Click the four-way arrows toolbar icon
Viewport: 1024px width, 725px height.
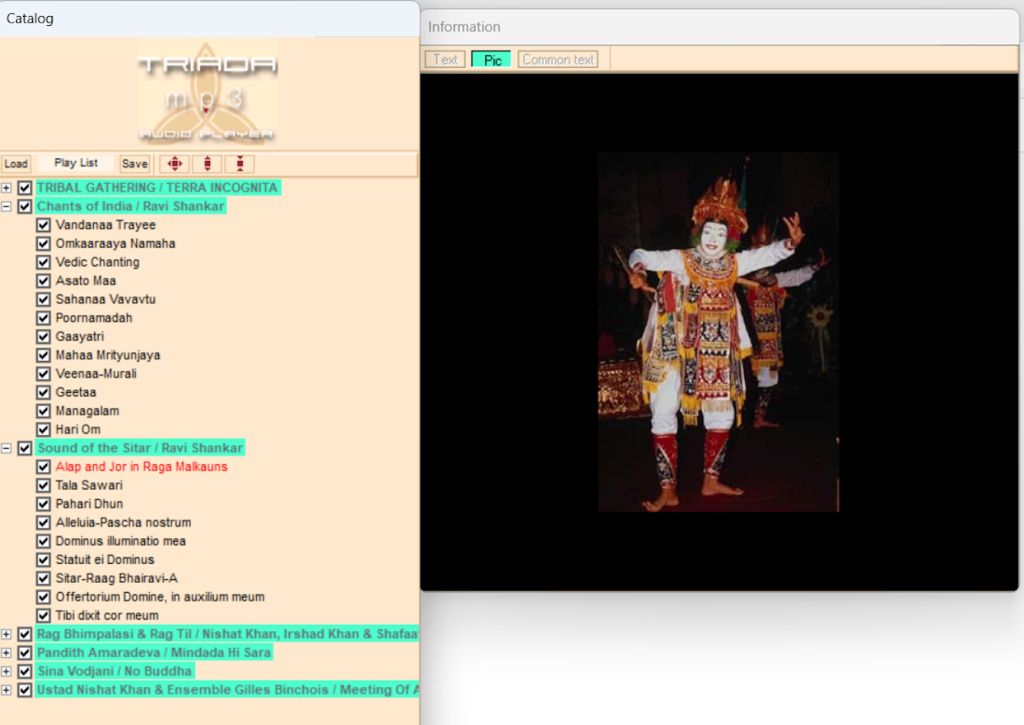(x=174, y=163)
